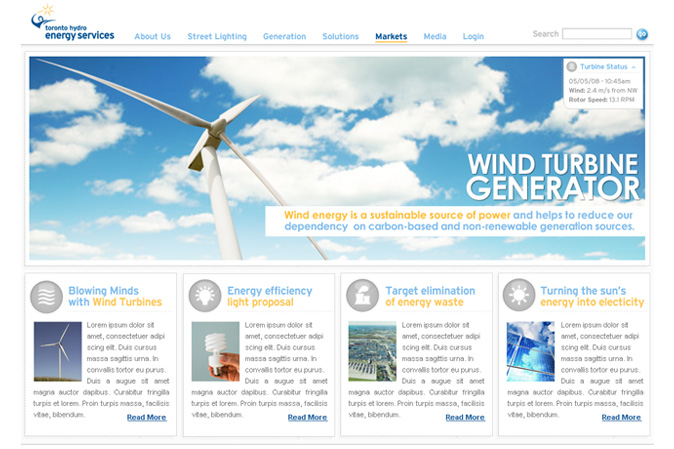Viewport: 674px width, 449px height.
Task: Click the wind waves icon for Blowing Minds
Action: coord(46,296)
